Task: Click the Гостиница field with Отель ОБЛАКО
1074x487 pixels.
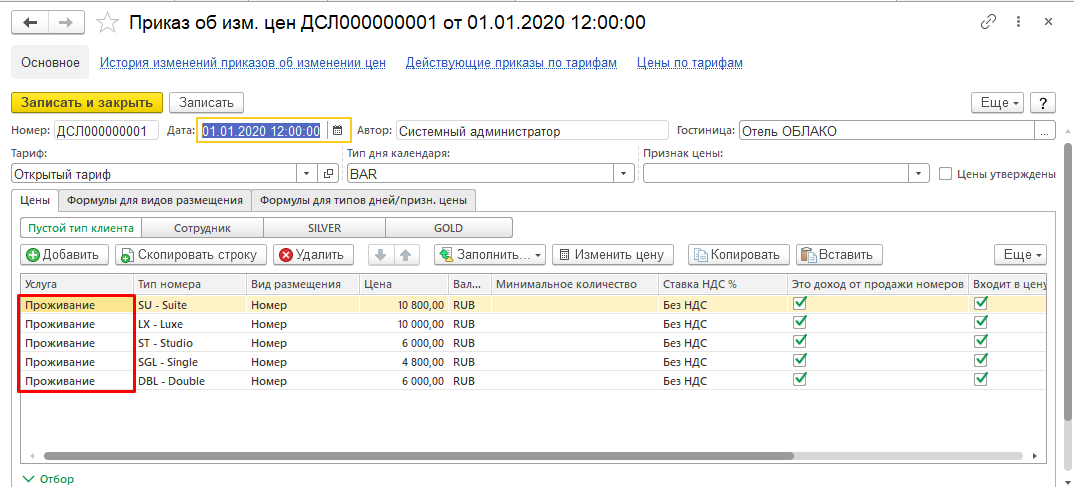Action: click(886, 131)
